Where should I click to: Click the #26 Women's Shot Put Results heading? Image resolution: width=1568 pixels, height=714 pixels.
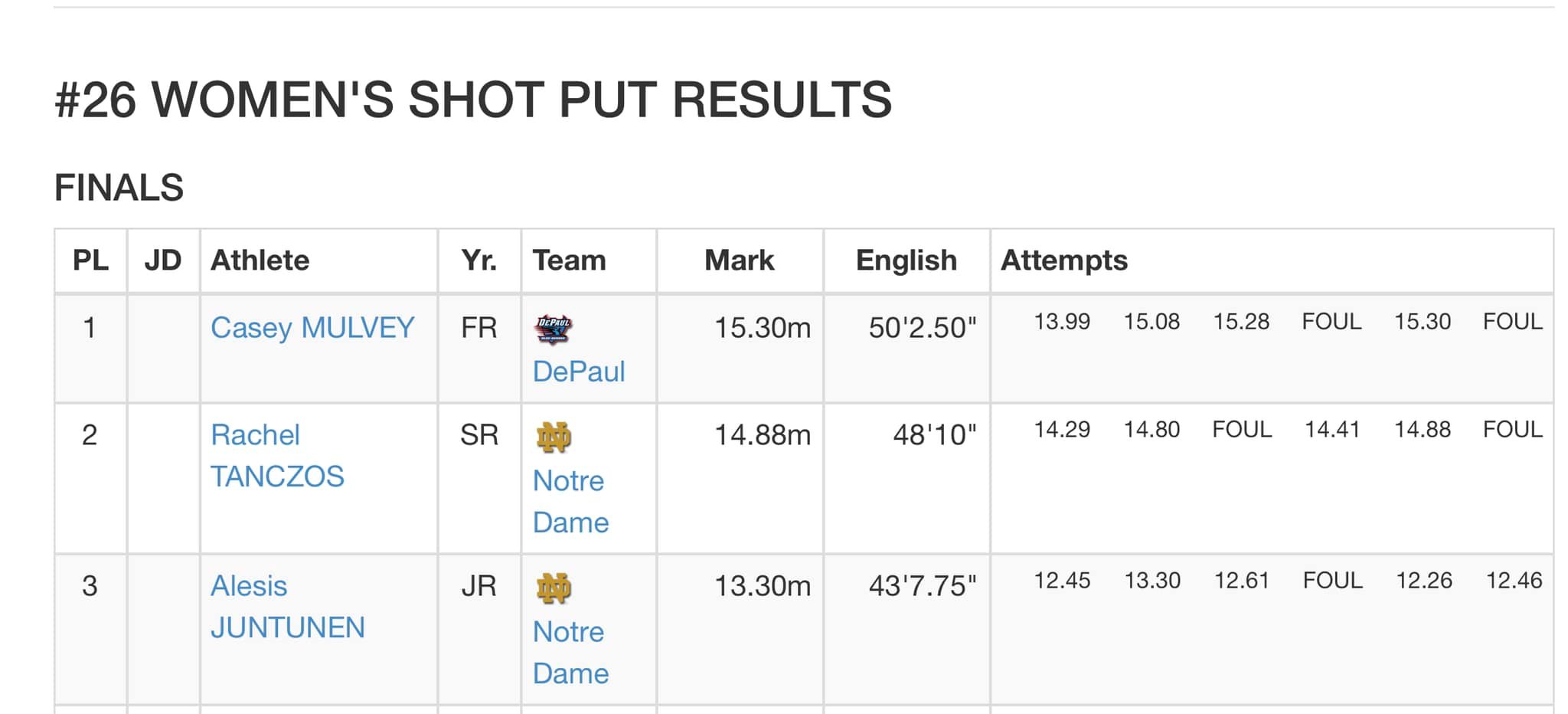(x=473, y=100)
